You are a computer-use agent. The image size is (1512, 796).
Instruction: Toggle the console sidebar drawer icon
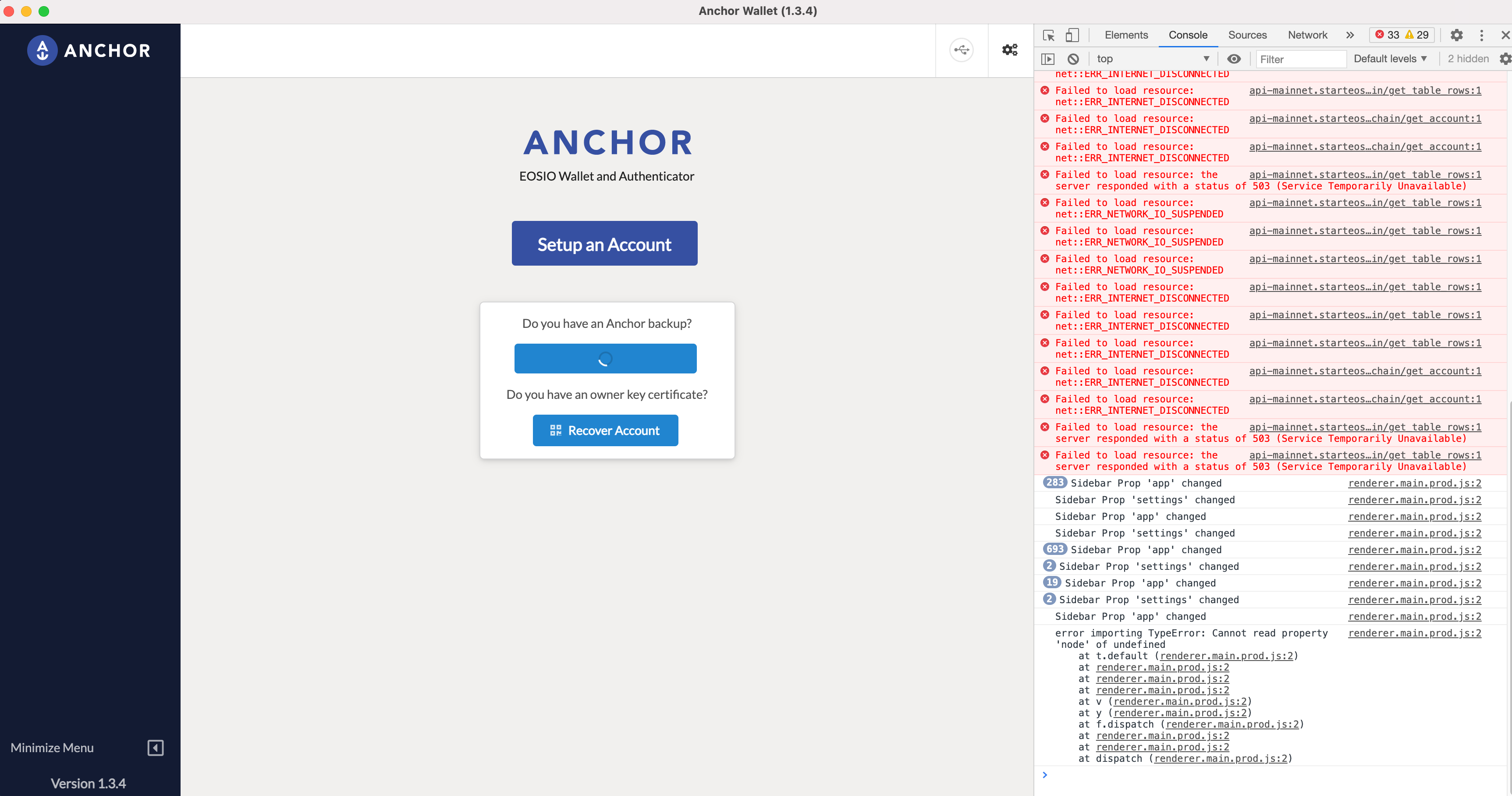[1048, 59]
